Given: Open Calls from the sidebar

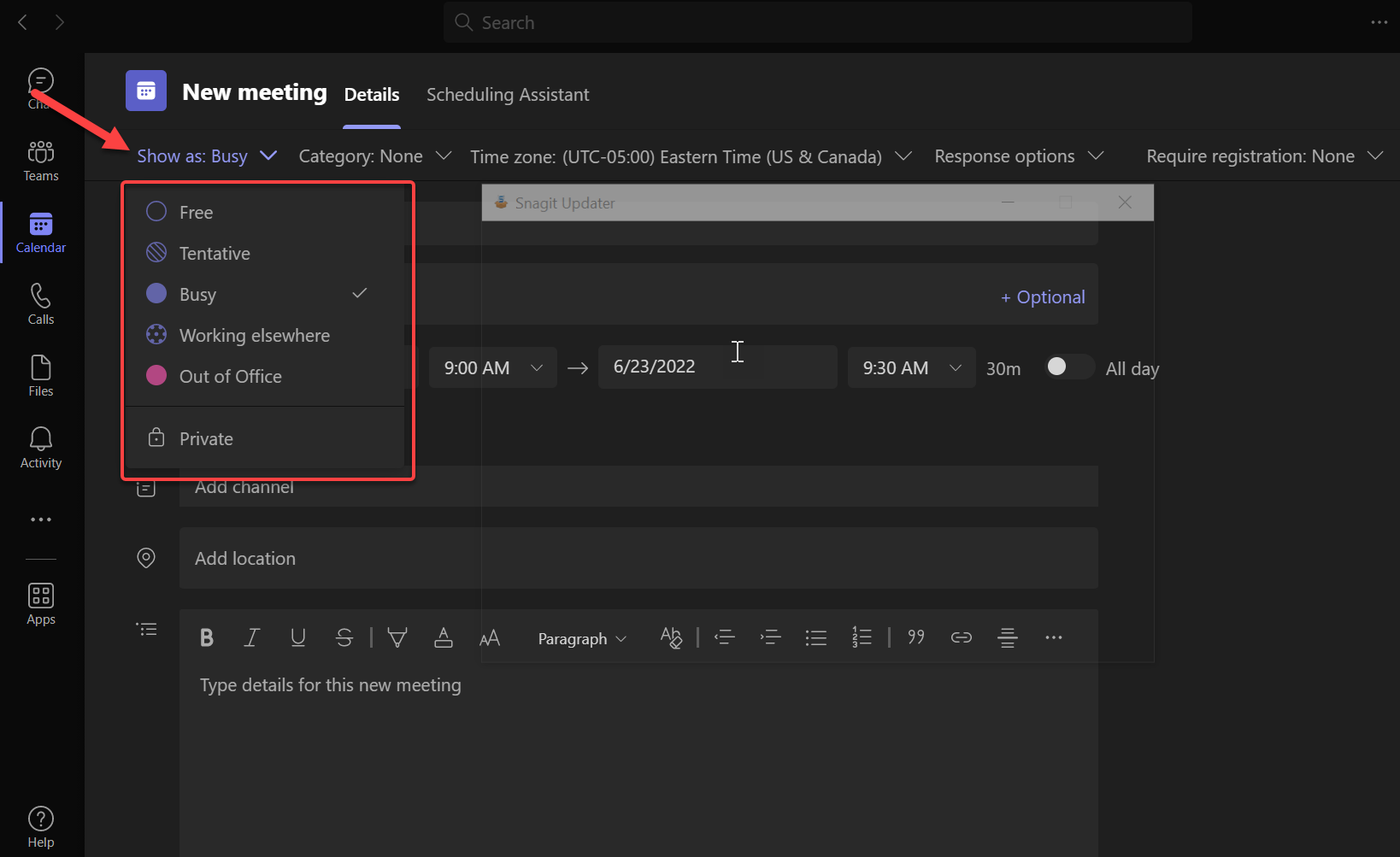Looking at the screenshot, I should click(41, 304).
